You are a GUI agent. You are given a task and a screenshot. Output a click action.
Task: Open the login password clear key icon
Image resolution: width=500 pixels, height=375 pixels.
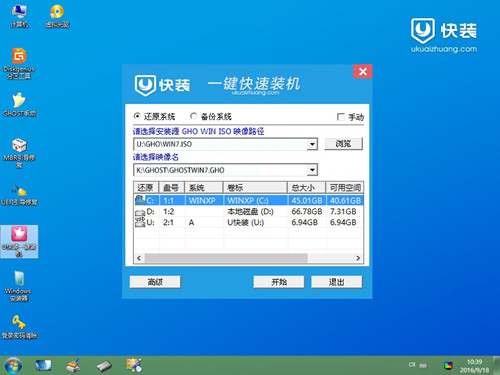pos(19,327)
